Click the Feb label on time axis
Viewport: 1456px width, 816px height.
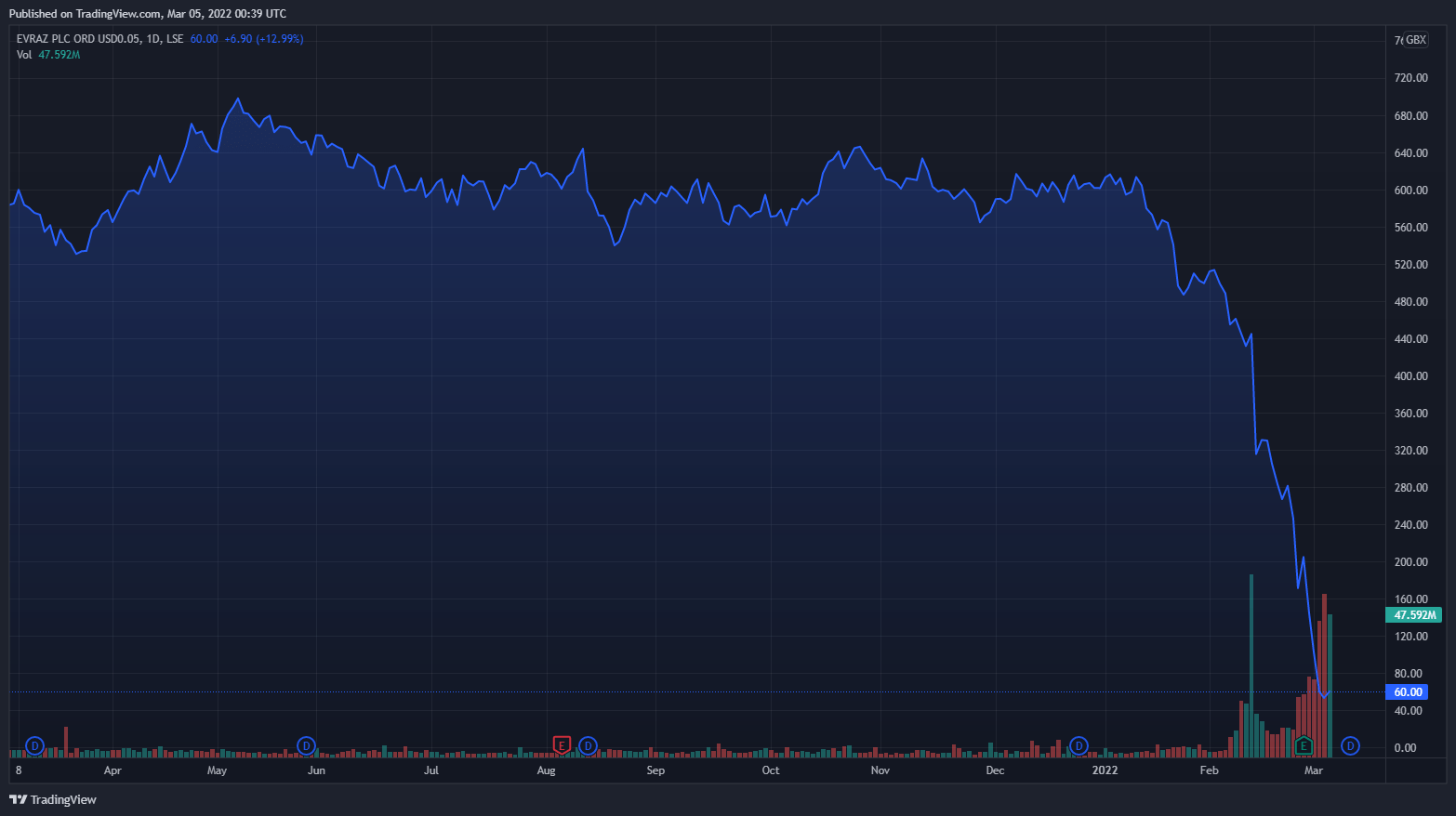[1209, 770]
